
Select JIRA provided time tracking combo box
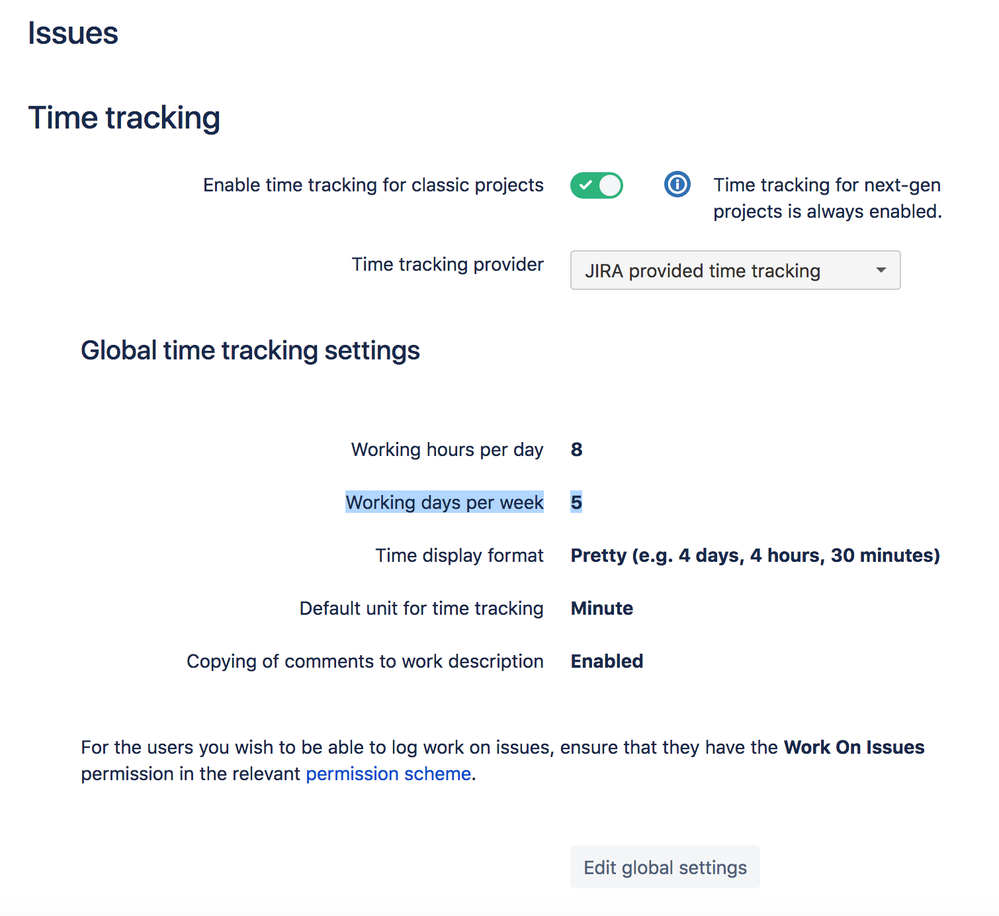(735, 270)
